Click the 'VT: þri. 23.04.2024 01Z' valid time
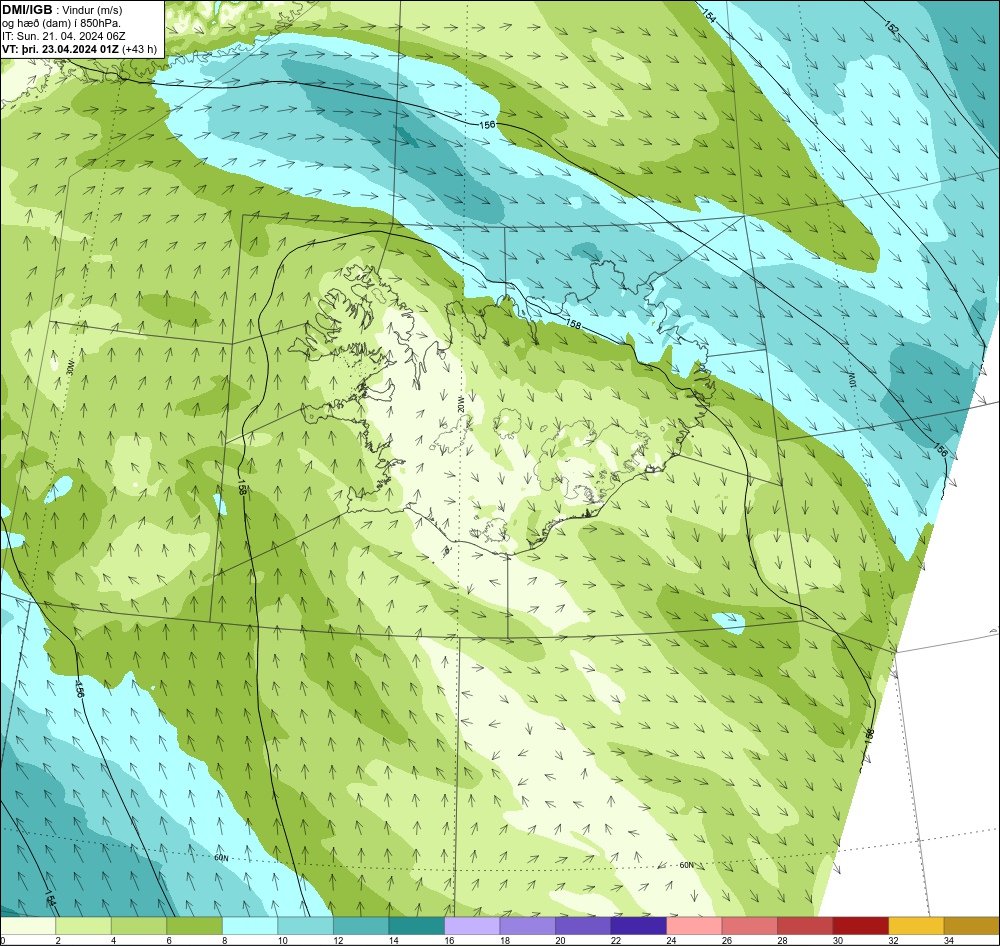The height and width of the screenshot is (946, 1000). (61, 49)
